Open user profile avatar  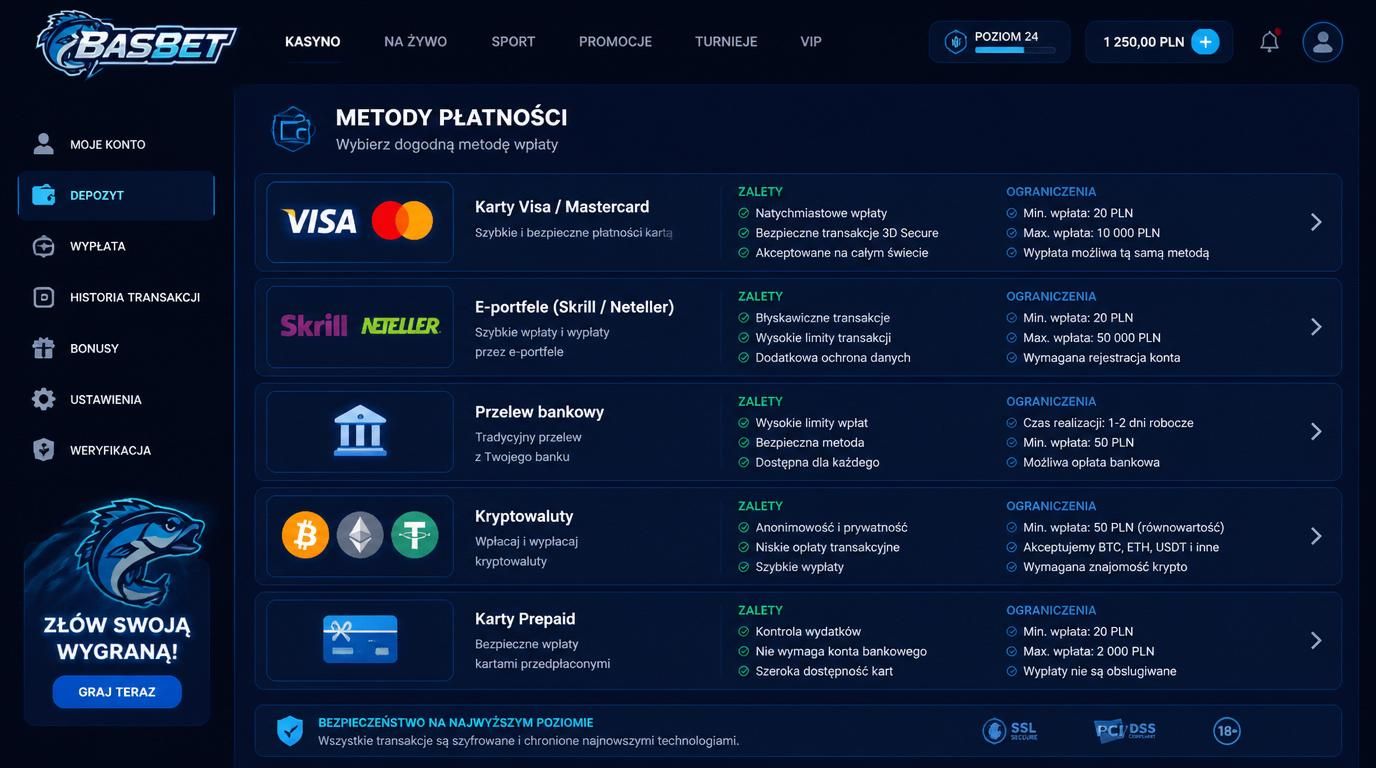1322,42
